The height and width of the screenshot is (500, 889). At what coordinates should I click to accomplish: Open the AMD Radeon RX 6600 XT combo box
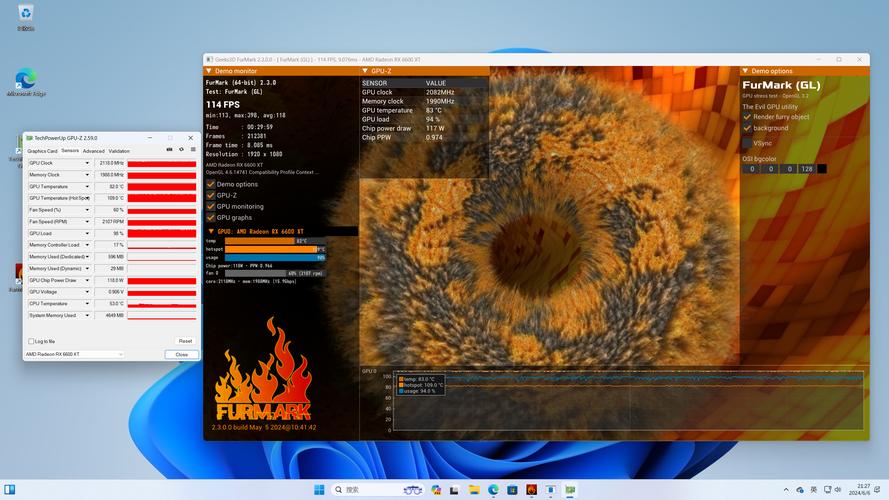point(74,354)
